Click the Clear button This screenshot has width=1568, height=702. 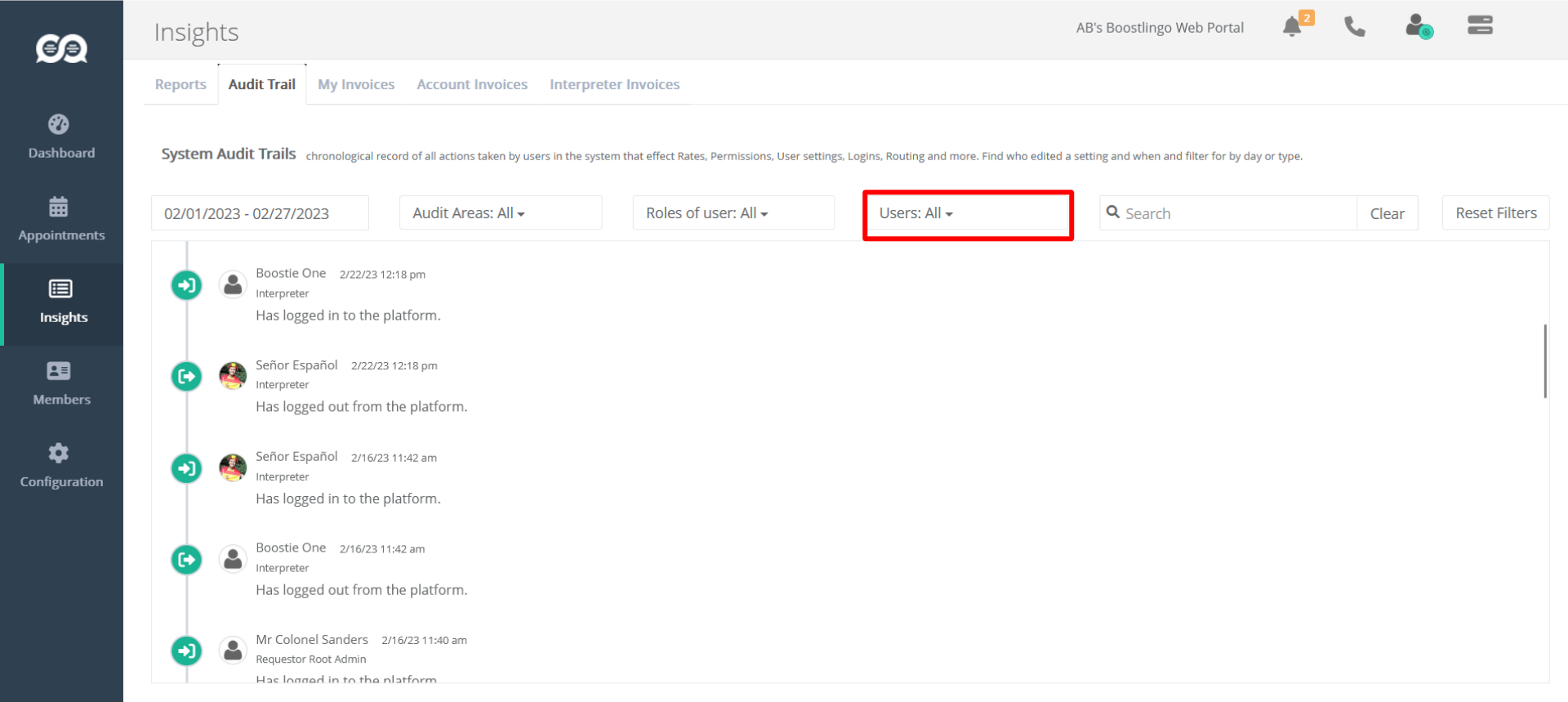[1387, 213]
